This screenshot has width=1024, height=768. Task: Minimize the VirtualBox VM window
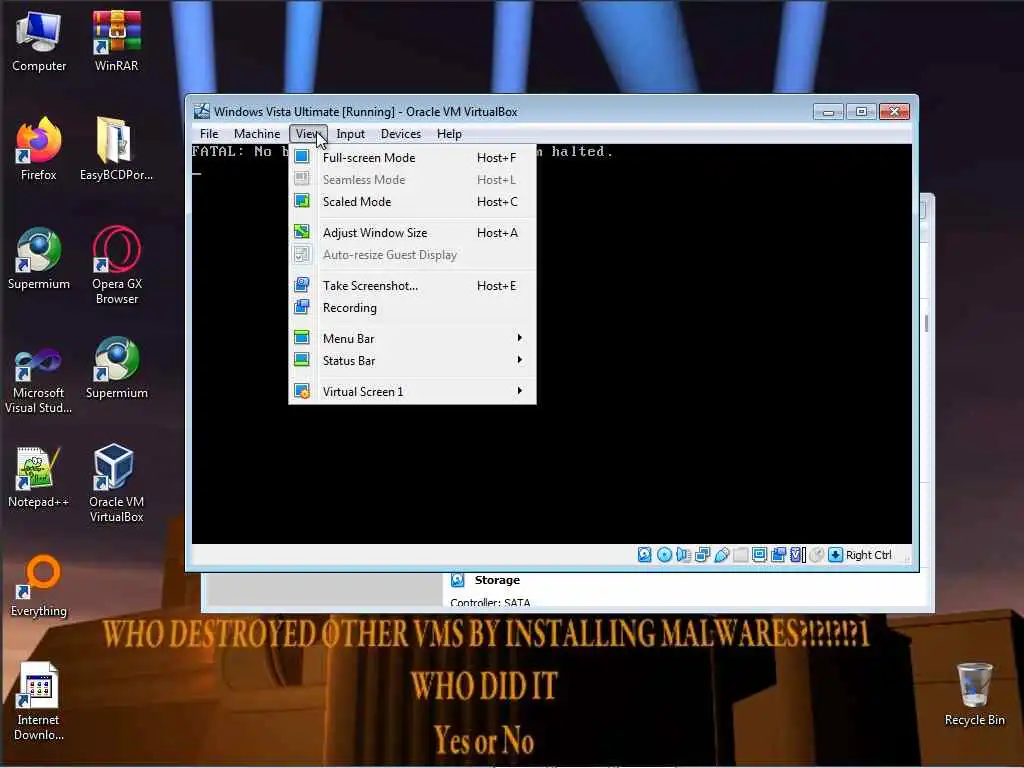pos(828,112)
